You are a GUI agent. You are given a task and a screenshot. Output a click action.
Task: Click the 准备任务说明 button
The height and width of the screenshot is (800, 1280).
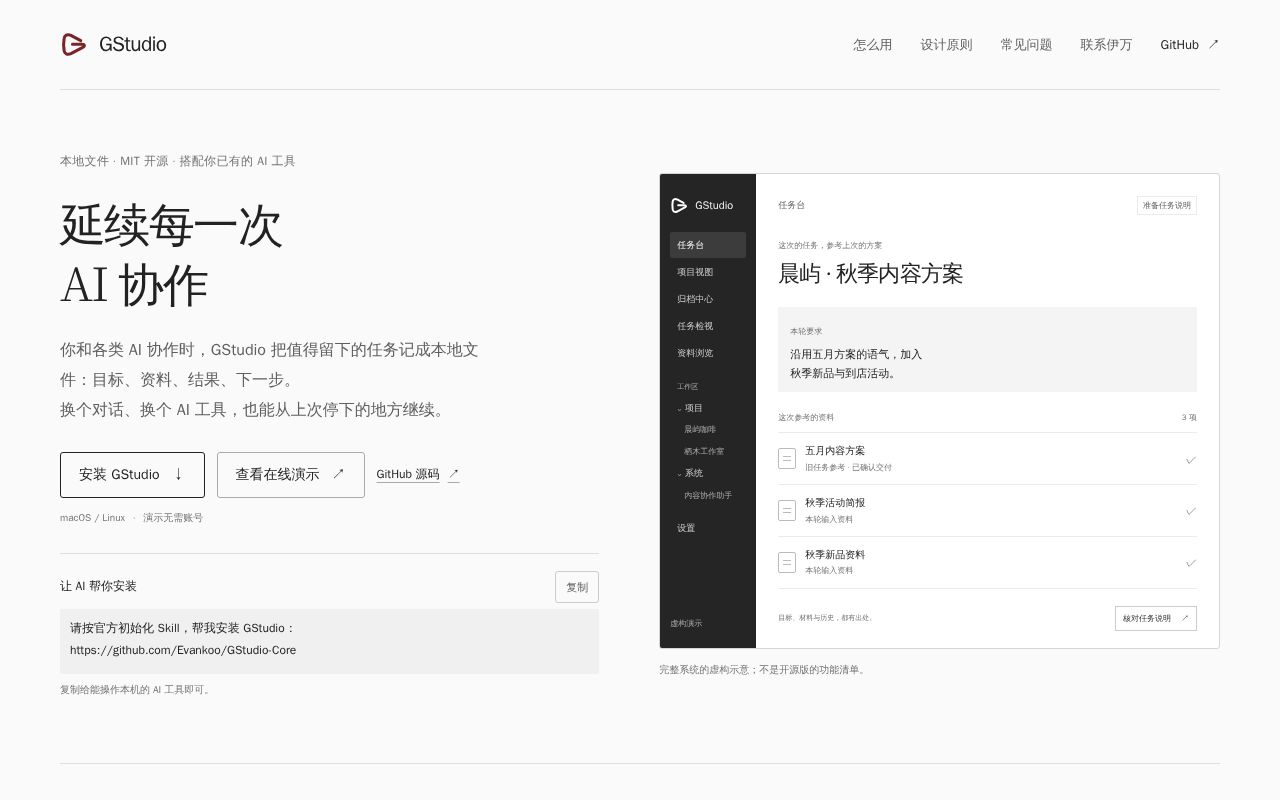[1167, 205]
